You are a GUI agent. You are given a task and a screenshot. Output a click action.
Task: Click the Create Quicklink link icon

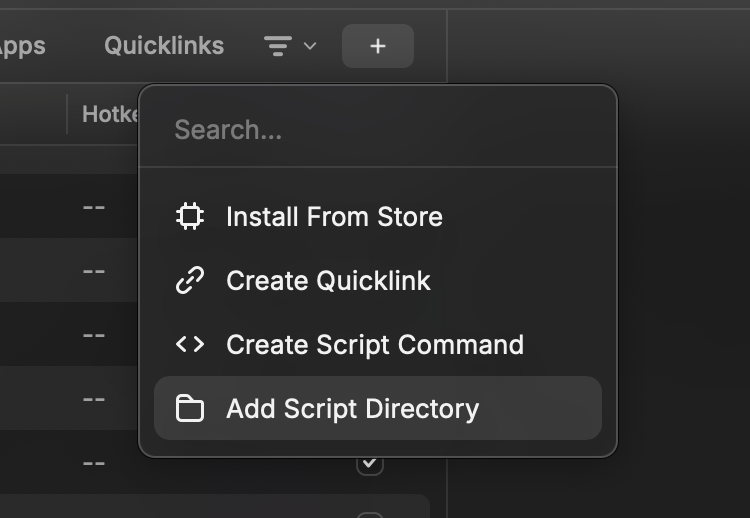190,280
